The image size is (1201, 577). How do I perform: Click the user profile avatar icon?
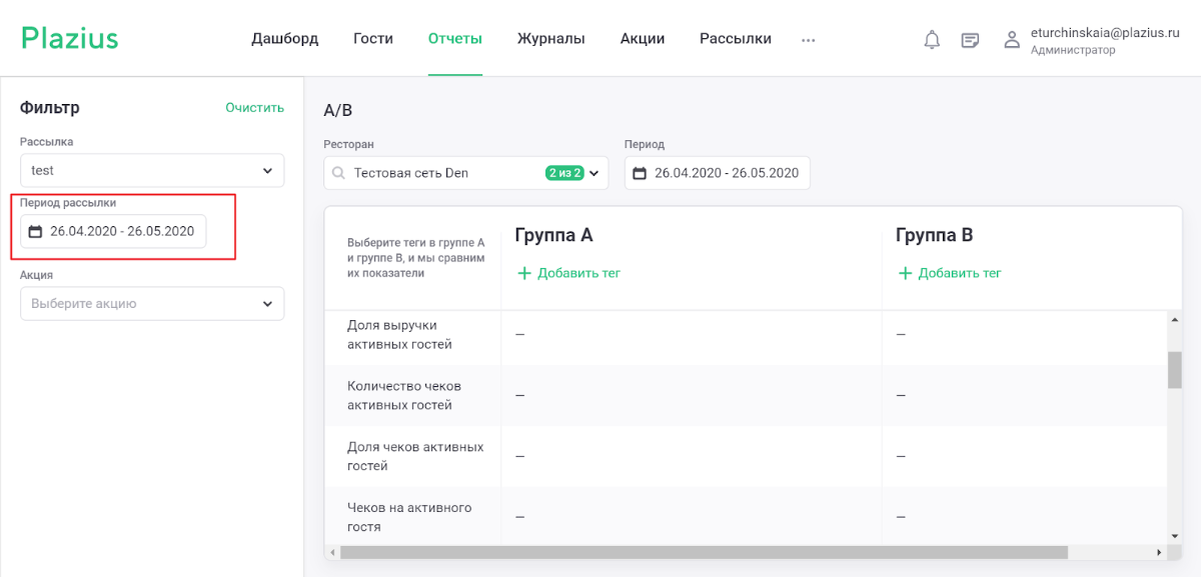click(1012, 40)
